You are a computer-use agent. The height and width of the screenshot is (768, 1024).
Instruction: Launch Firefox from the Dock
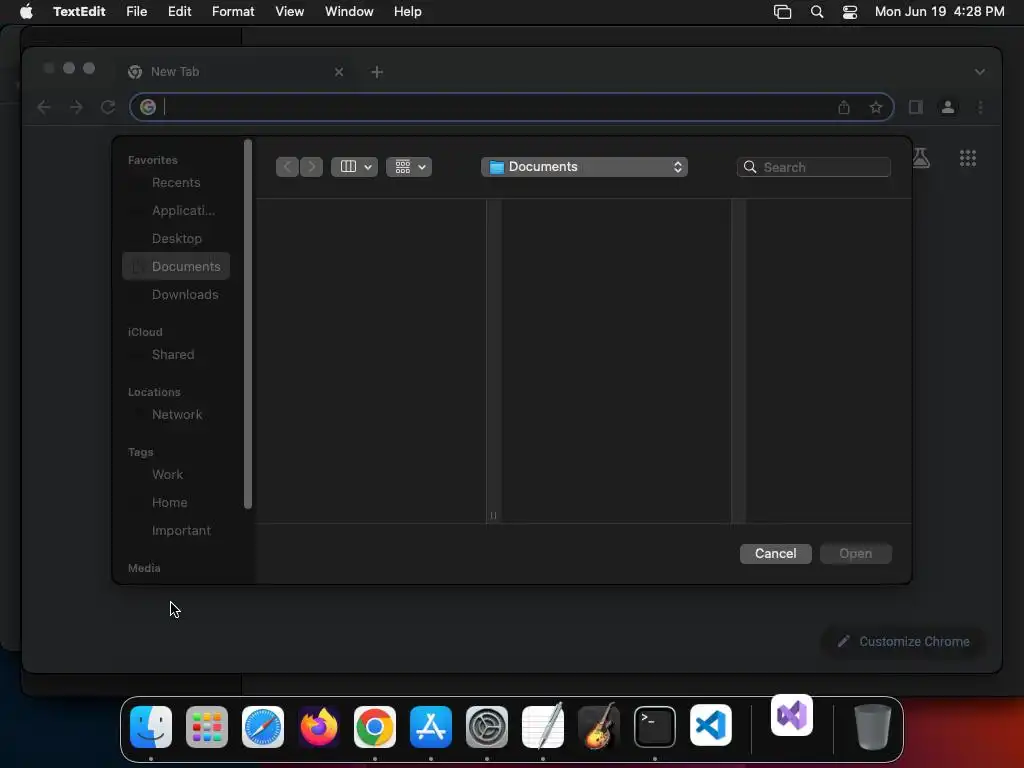point(319,726)
